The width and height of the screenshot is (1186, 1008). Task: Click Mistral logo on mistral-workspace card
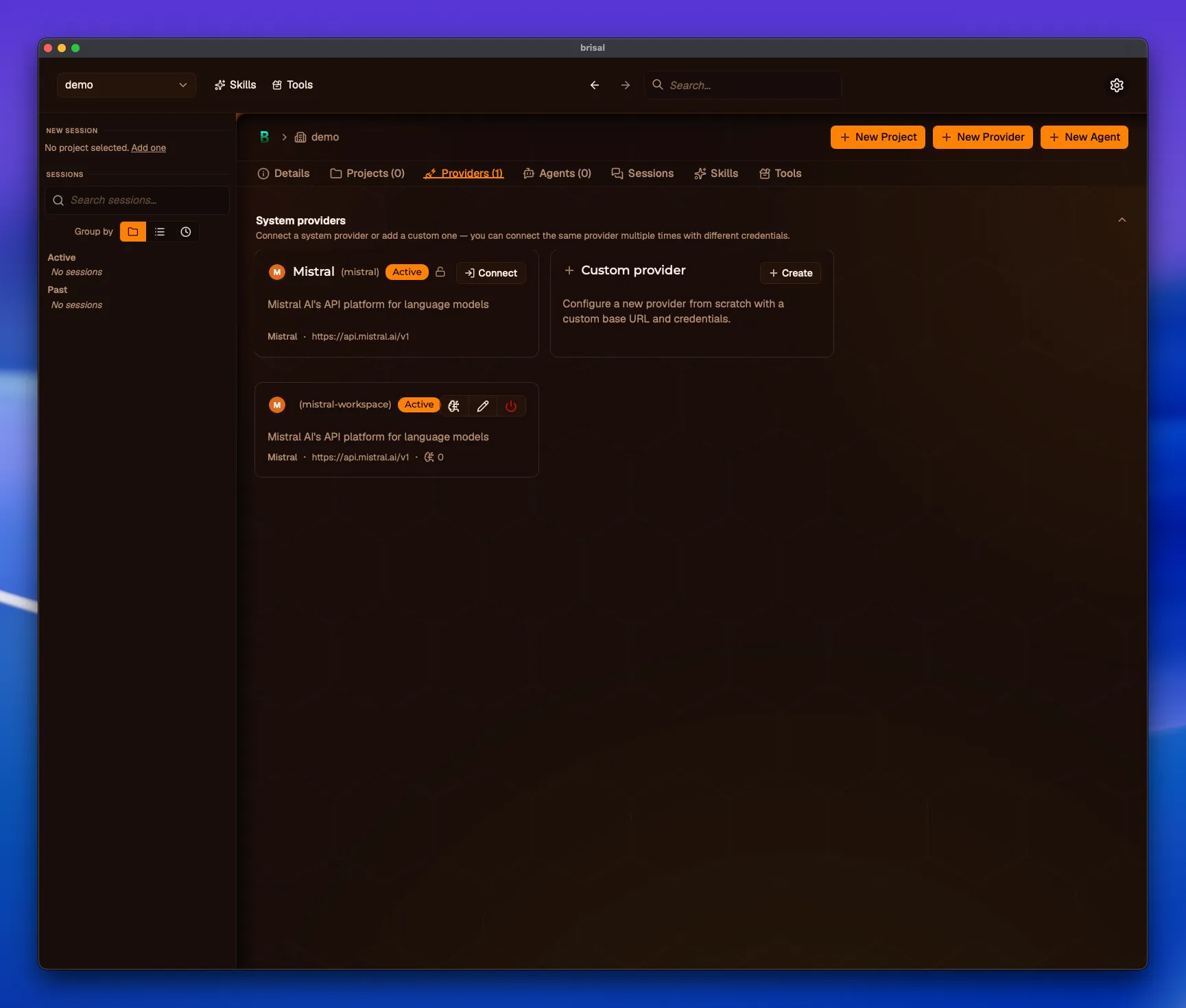pyautogui.click(x=277, y=405)
